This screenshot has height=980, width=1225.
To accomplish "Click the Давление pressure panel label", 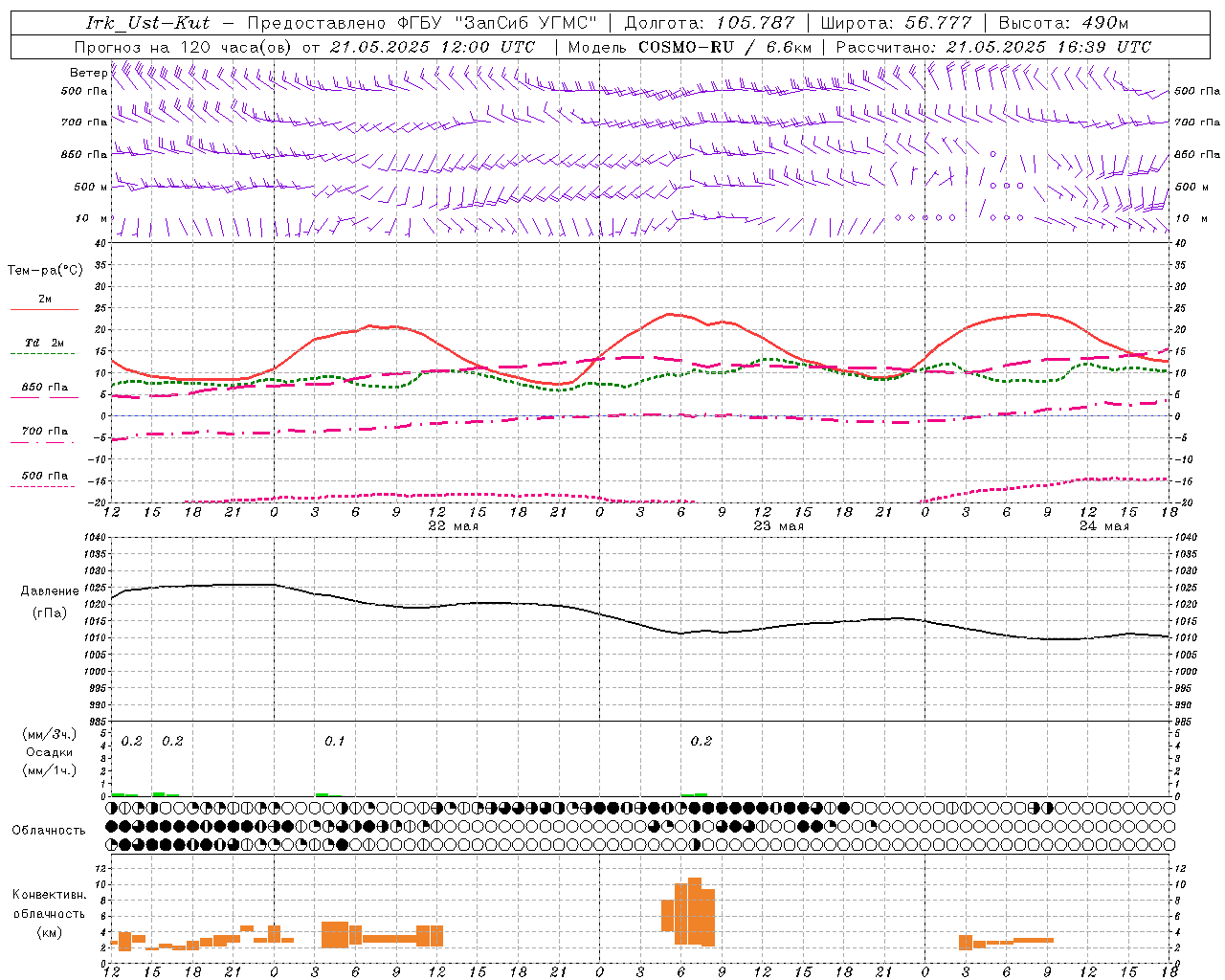I will tap(50, 591).
